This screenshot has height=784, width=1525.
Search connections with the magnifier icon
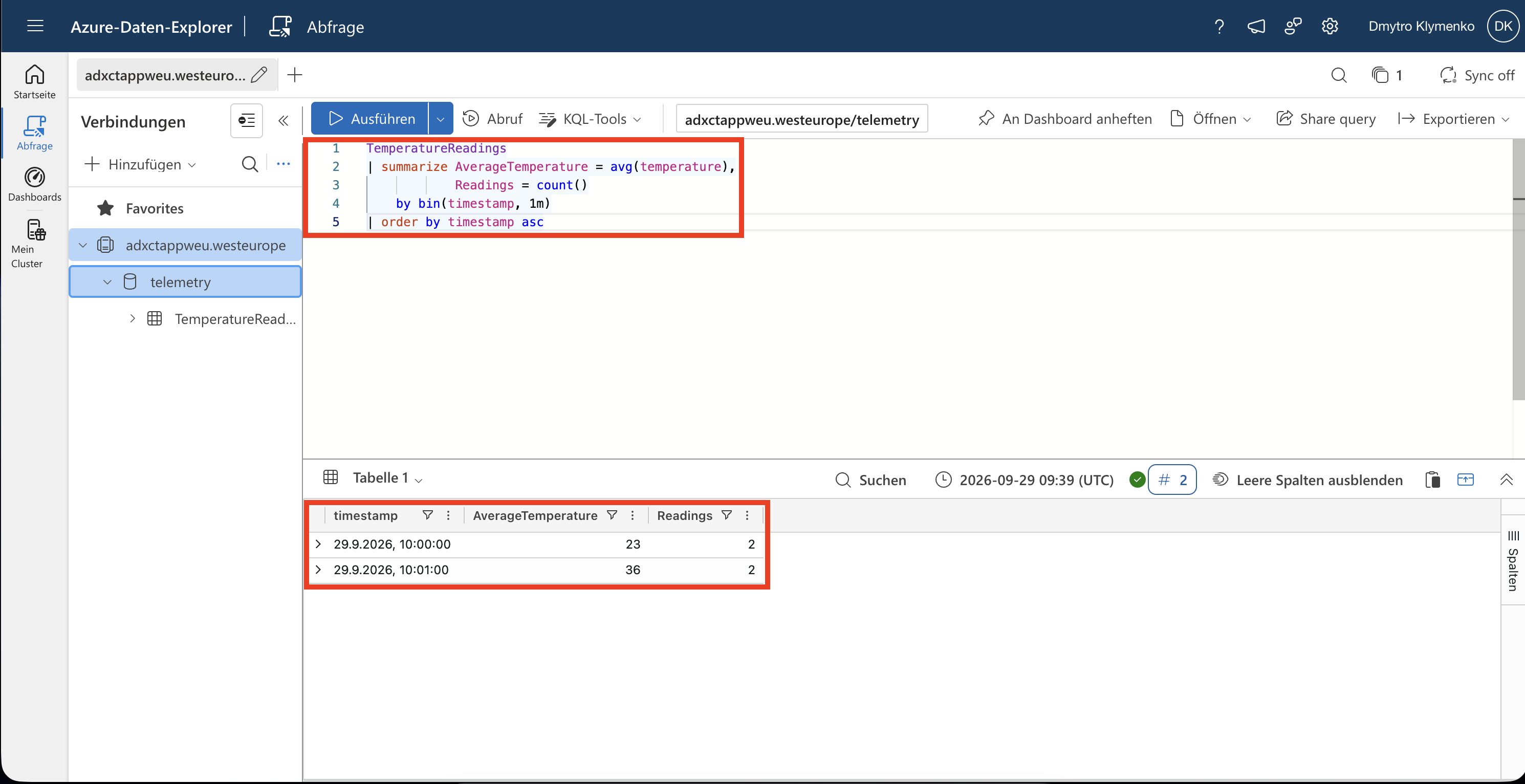point(250,164)
